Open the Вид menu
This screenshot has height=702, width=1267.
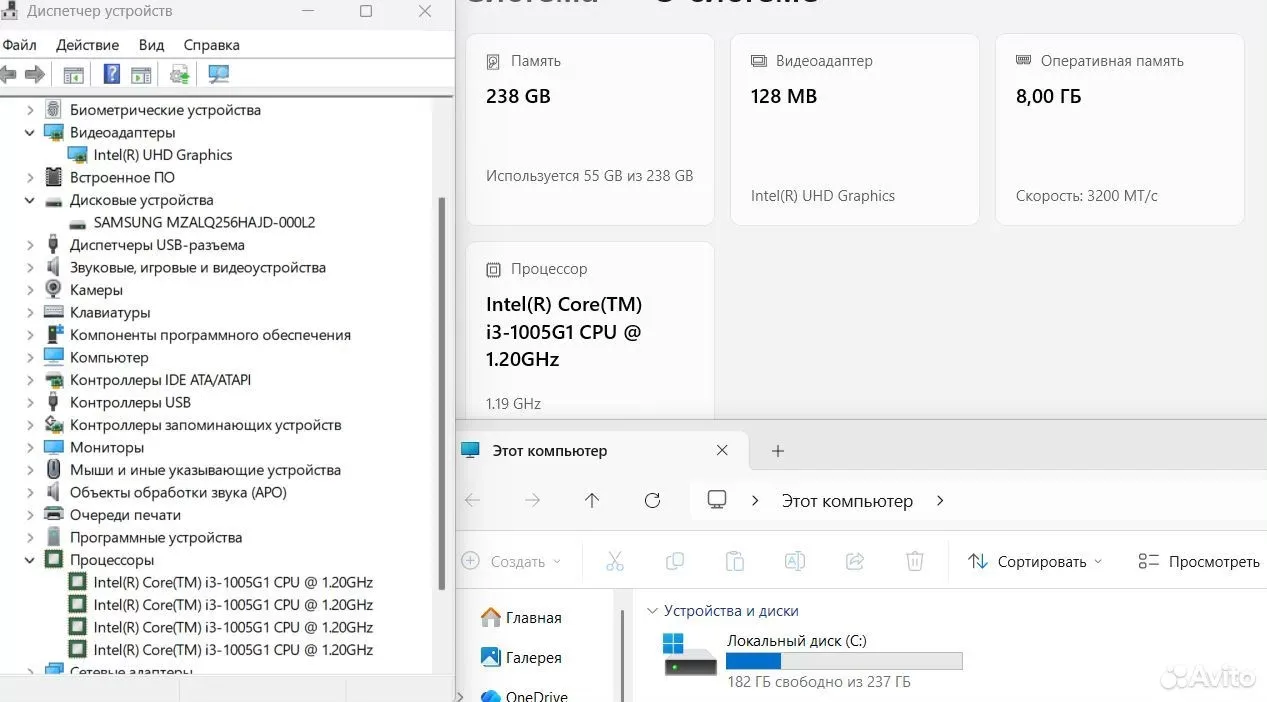tap(151, 45)
